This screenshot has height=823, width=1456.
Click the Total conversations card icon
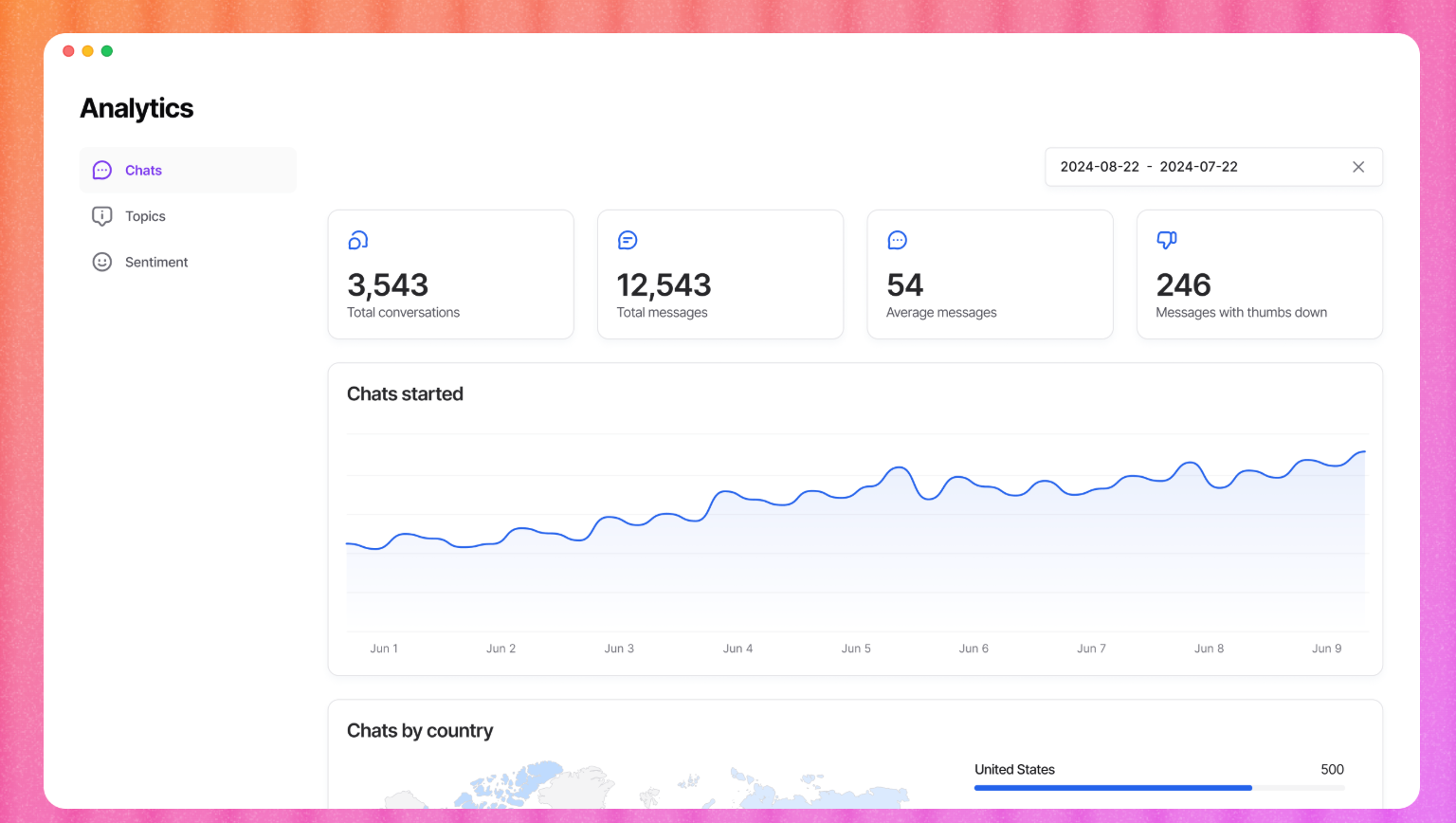(x=357, y=240)
